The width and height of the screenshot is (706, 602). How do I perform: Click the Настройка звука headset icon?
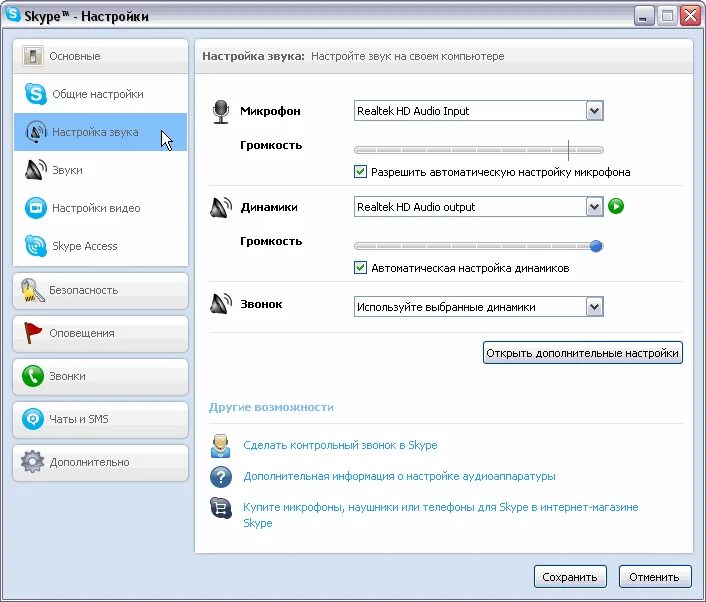[x=36, y=132]
